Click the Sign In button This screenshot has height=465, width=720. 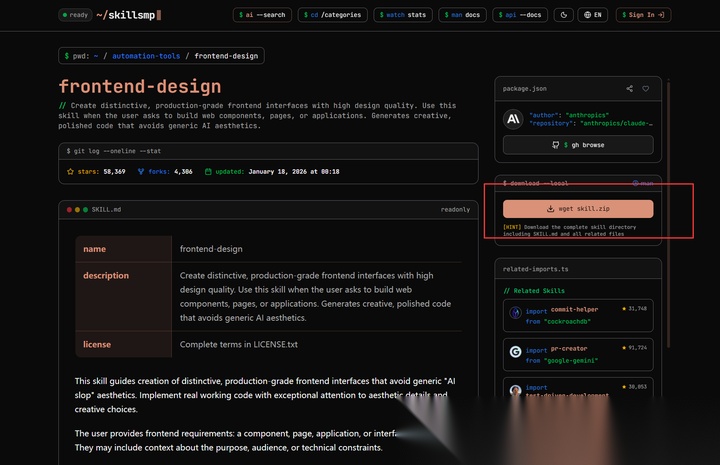[x=643, y=15]
